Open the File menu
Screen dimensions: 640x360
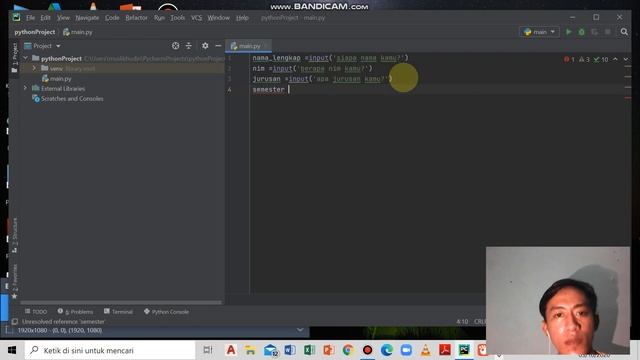click(30, 18)
